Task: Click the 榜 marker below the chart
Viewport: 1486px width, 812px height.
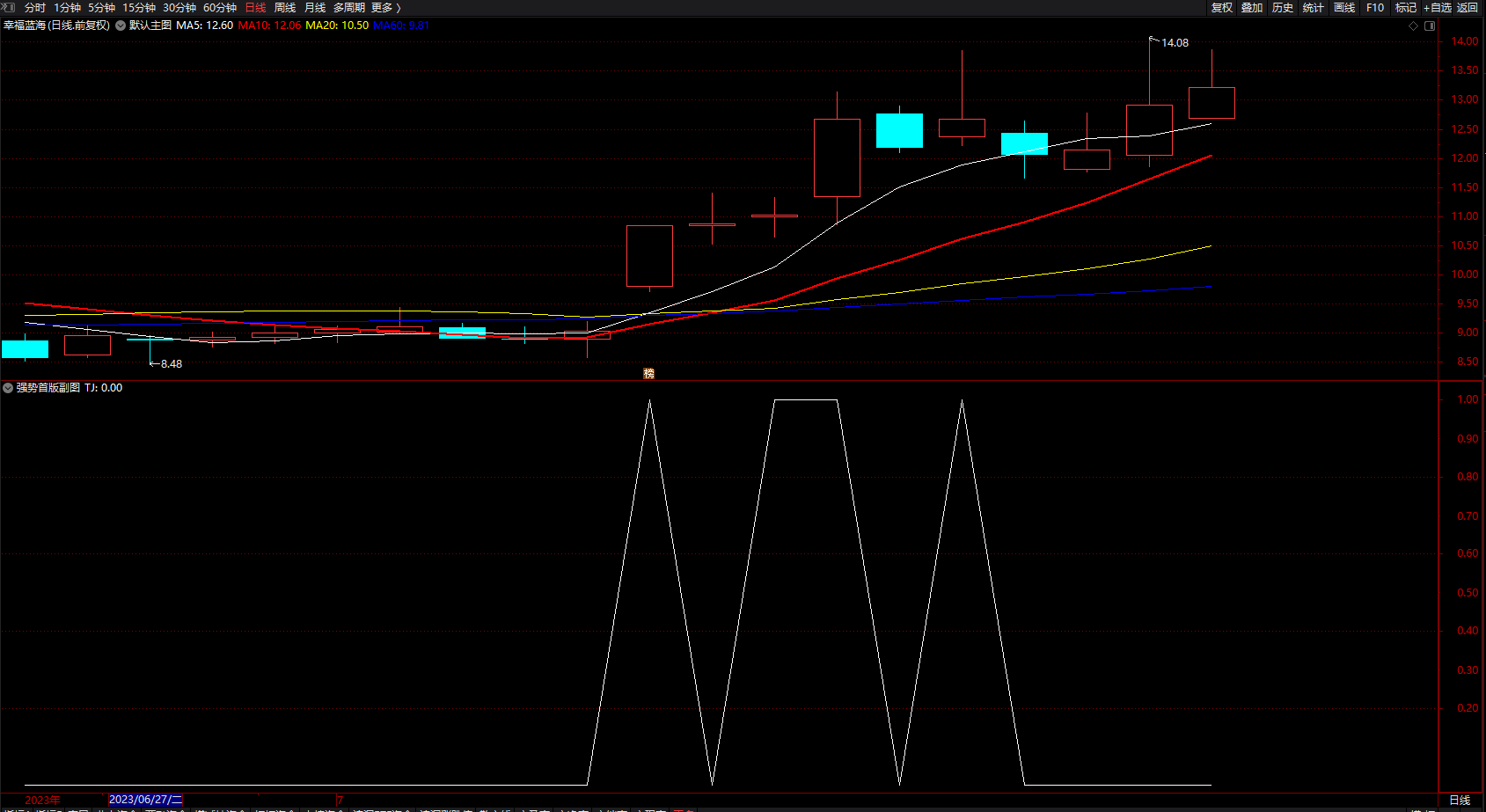Action: pyautogui.click(x=649, y=374)
